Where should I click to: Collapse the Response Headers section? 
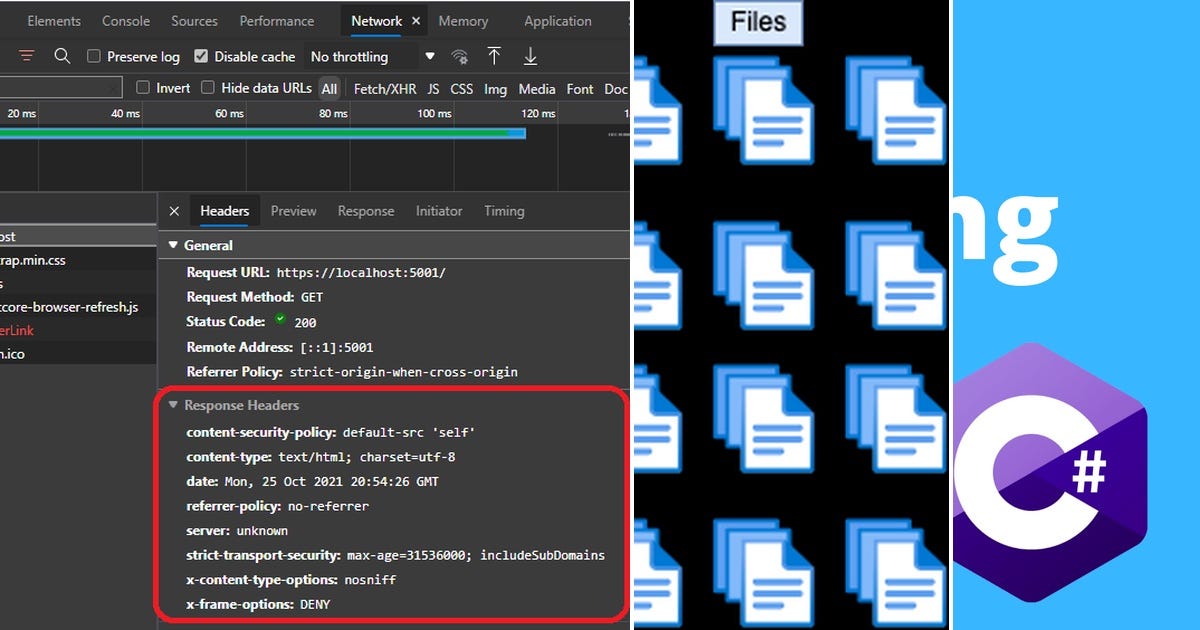pos(172,405)
